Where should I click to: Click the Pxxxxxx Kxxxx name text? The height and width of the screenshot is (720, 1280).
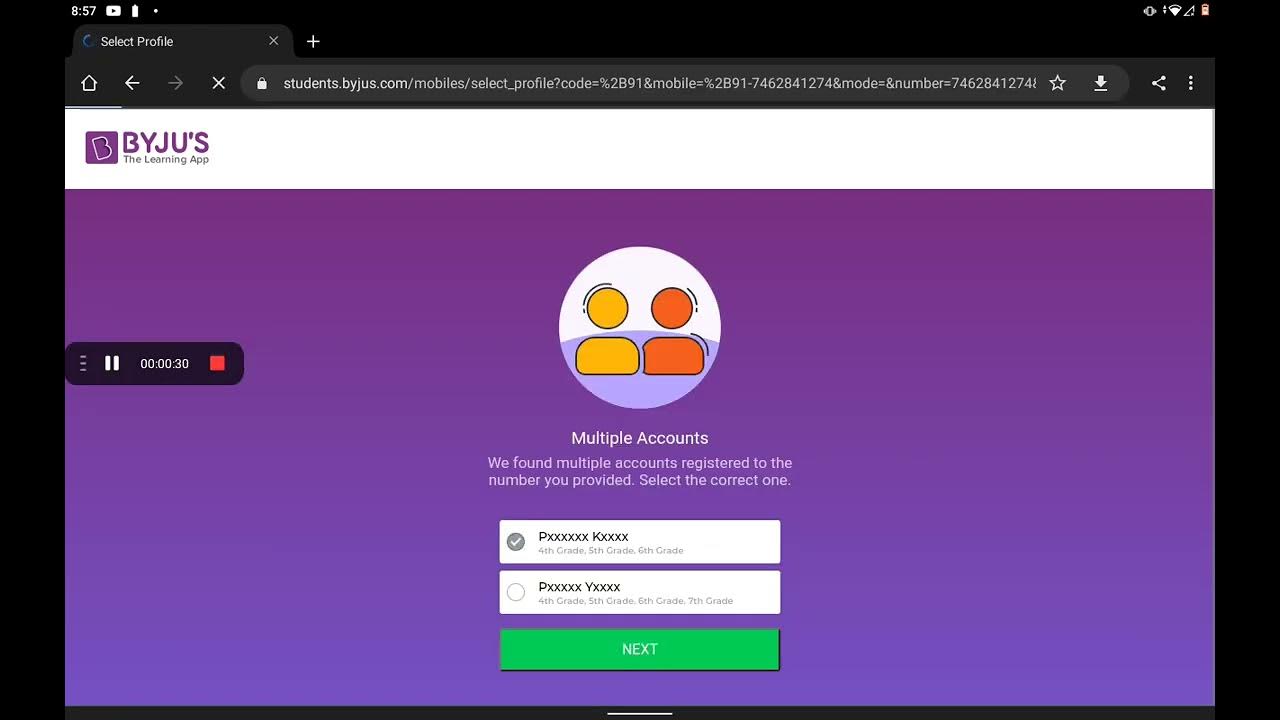click(583, 536)
